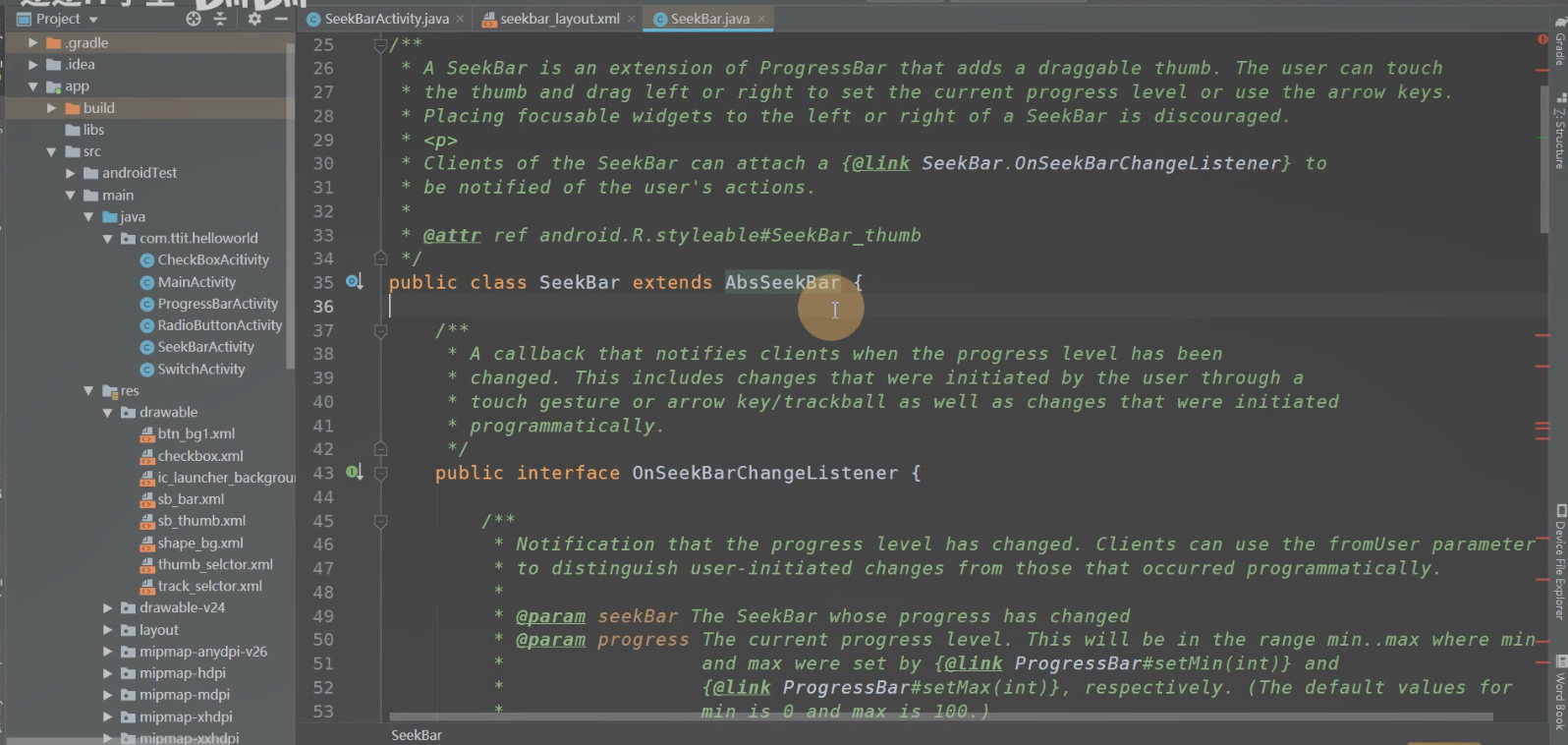Open the Project view dropdown
Image resolution: width=1568 pixels, height=745 pixels.
(x=58, y=19)
